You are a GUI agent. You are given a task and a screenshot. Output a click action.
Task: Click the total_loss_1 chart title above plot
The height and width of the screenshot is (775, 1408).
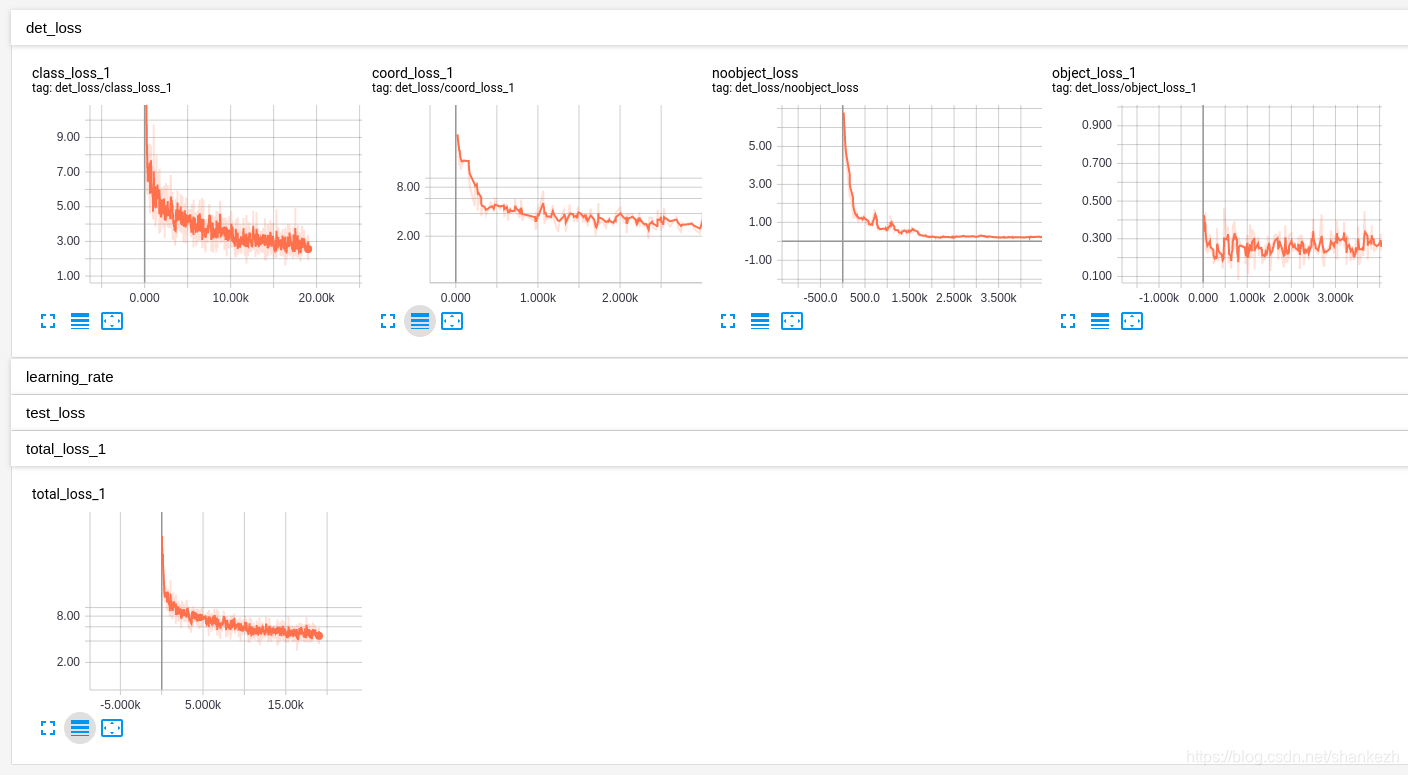69,494
